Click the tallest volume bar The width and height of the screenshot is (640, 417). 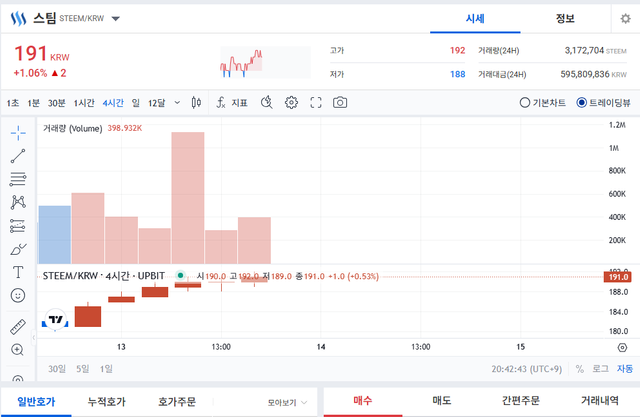188,198
